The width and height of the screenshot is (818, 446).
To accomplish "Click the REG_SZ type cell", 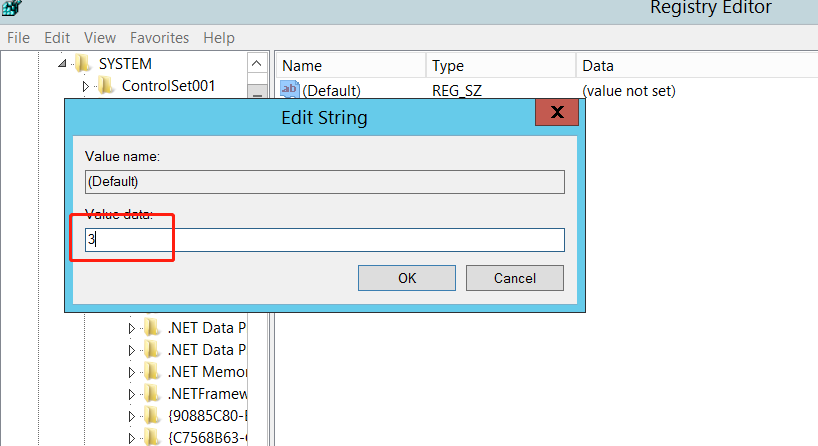I will 456,91.
